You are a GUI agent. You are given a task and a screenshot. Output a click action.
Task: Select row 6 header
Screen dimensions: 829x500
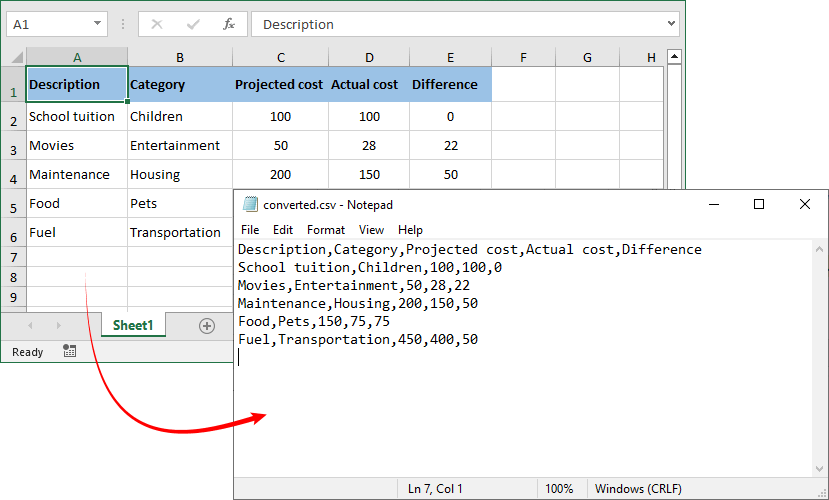tap(13, 232)
